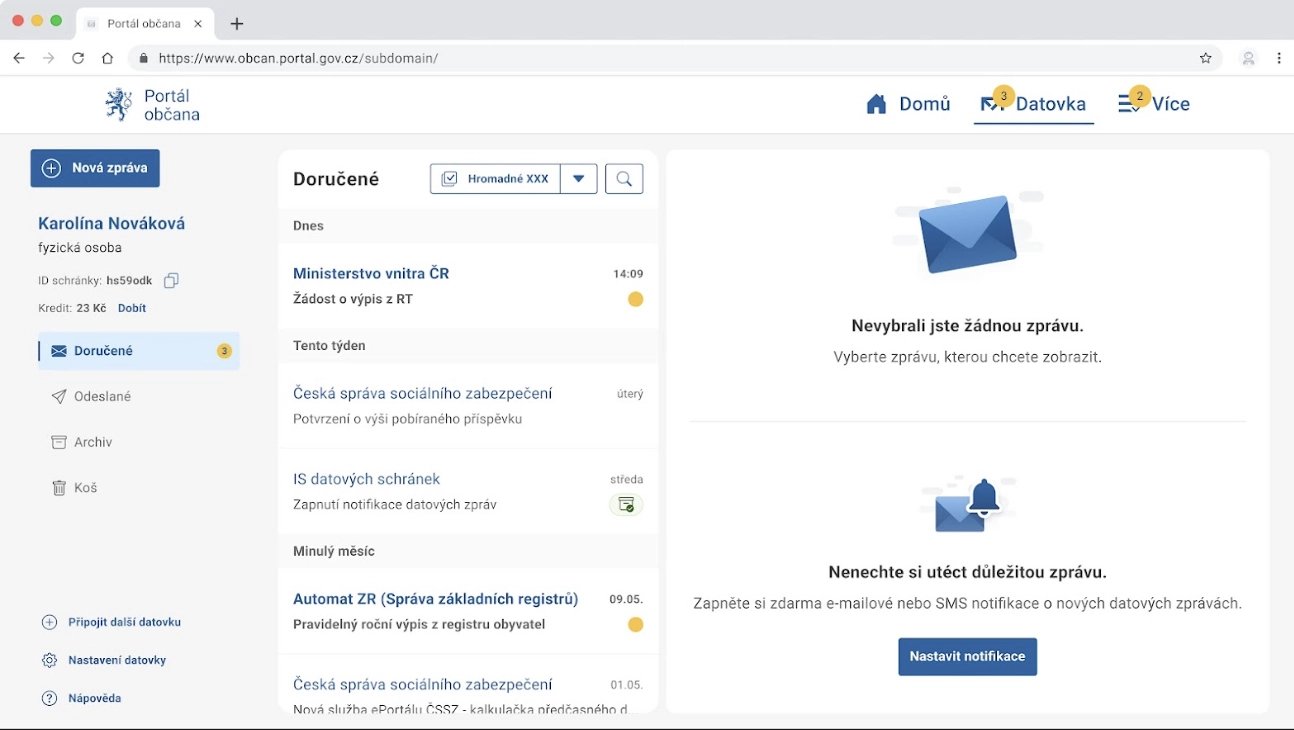Open message Potvrzení o výši pobíraného příspěvku
Viewport: 1294px width, 730px height.
pyautogui.click(x=468, y=406)
